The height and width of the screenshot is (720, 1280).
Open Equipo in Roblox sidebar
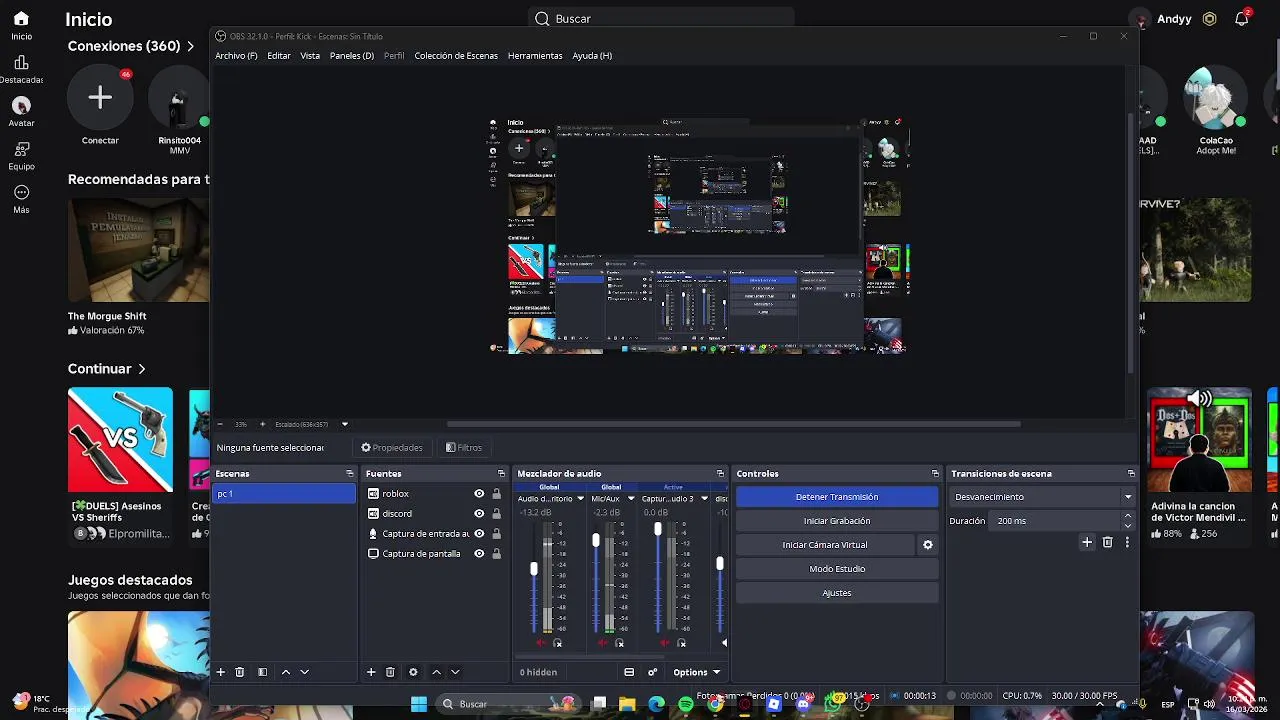coord(21,155)
